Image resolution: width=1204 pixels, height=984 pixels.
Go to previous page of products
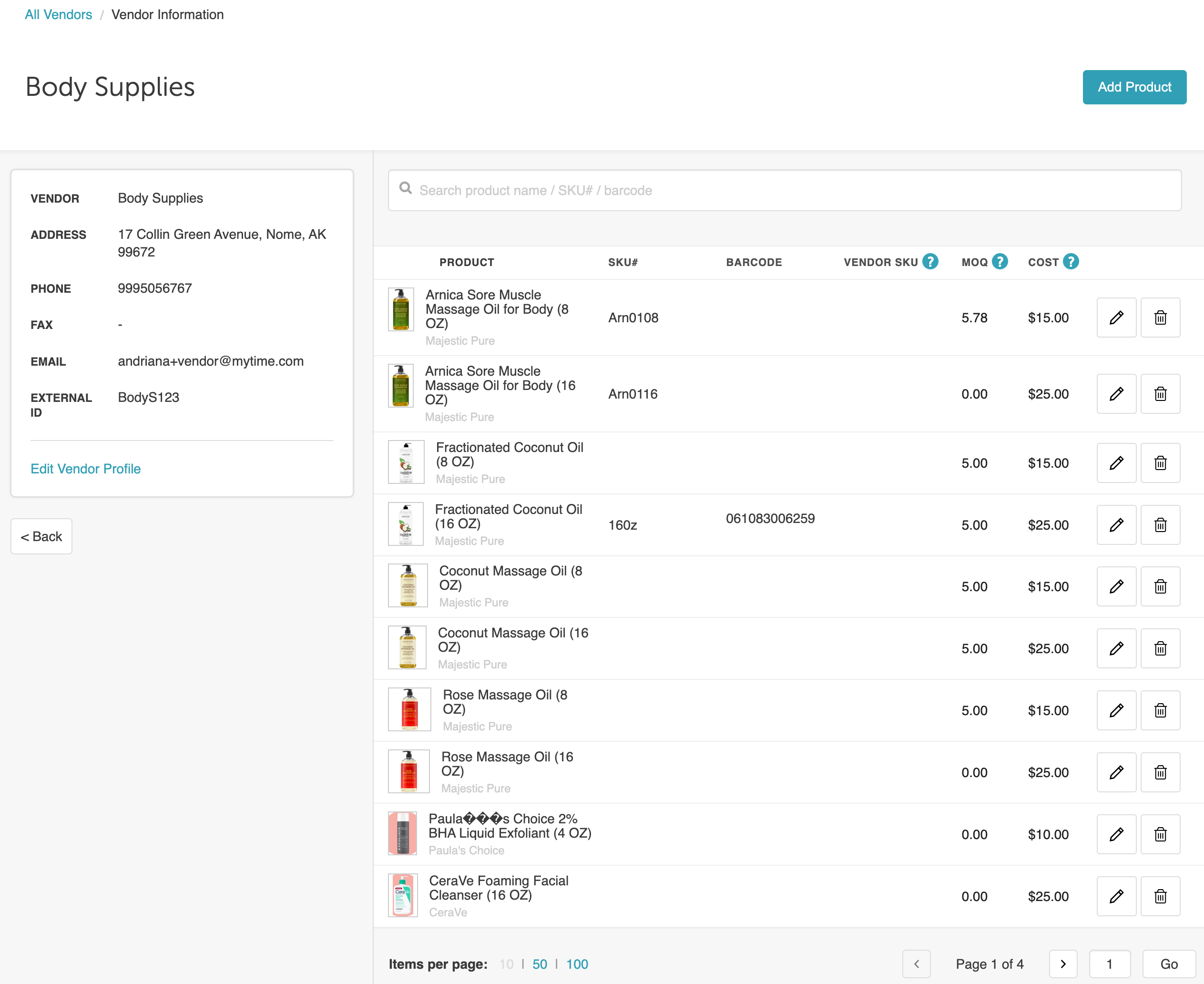click(x=916, y=963)
